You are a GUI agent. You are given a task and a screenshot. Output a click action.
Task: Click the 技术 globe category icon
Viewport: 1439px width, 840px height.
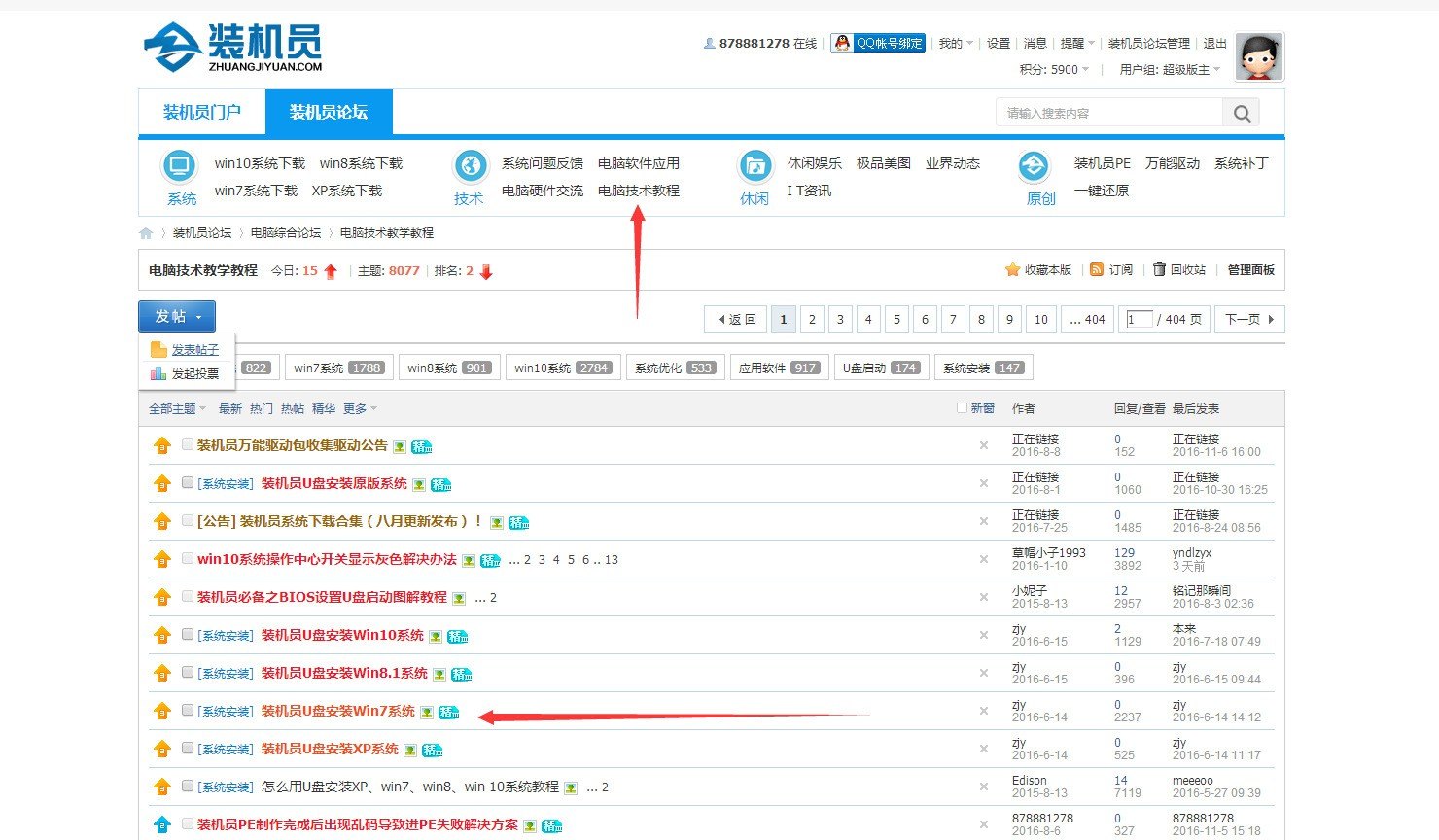click(471, 166)
